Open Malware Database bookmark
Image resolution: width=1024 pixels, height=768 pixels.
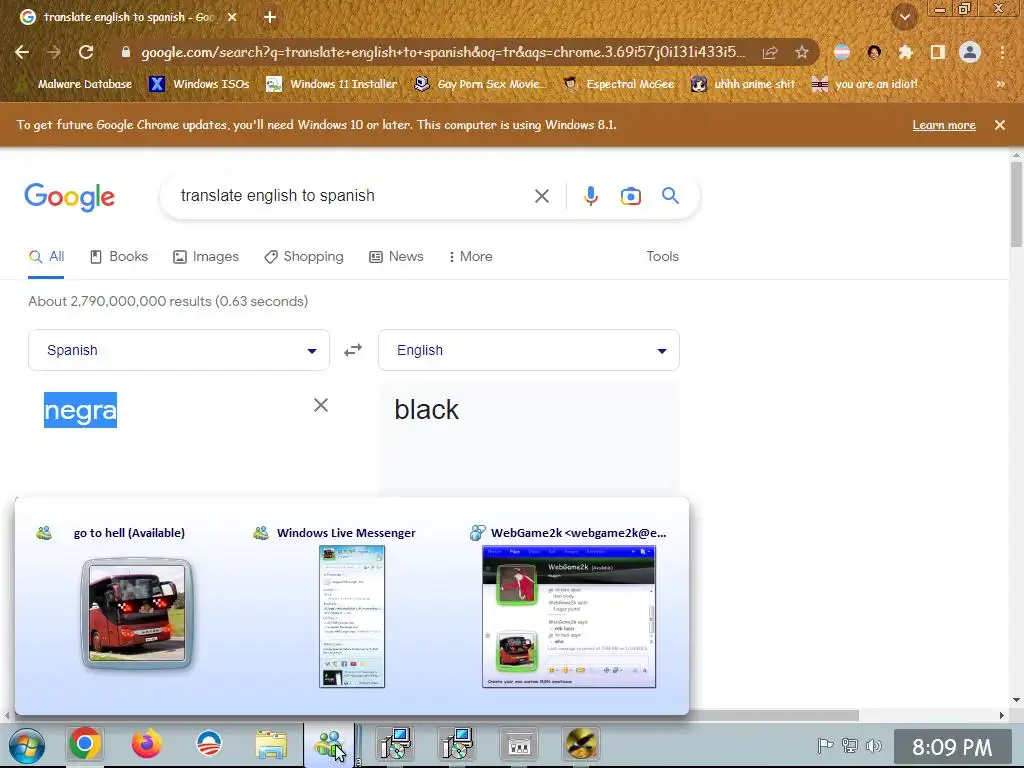tap(76, 84)
